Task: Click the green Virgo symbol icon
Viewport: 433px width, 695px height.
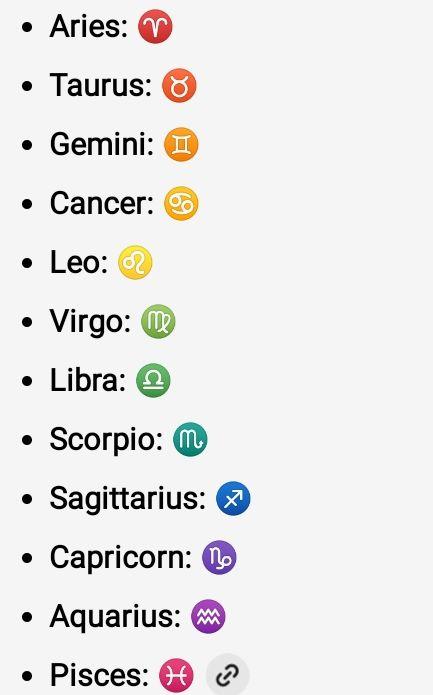Action: (158, 321)
